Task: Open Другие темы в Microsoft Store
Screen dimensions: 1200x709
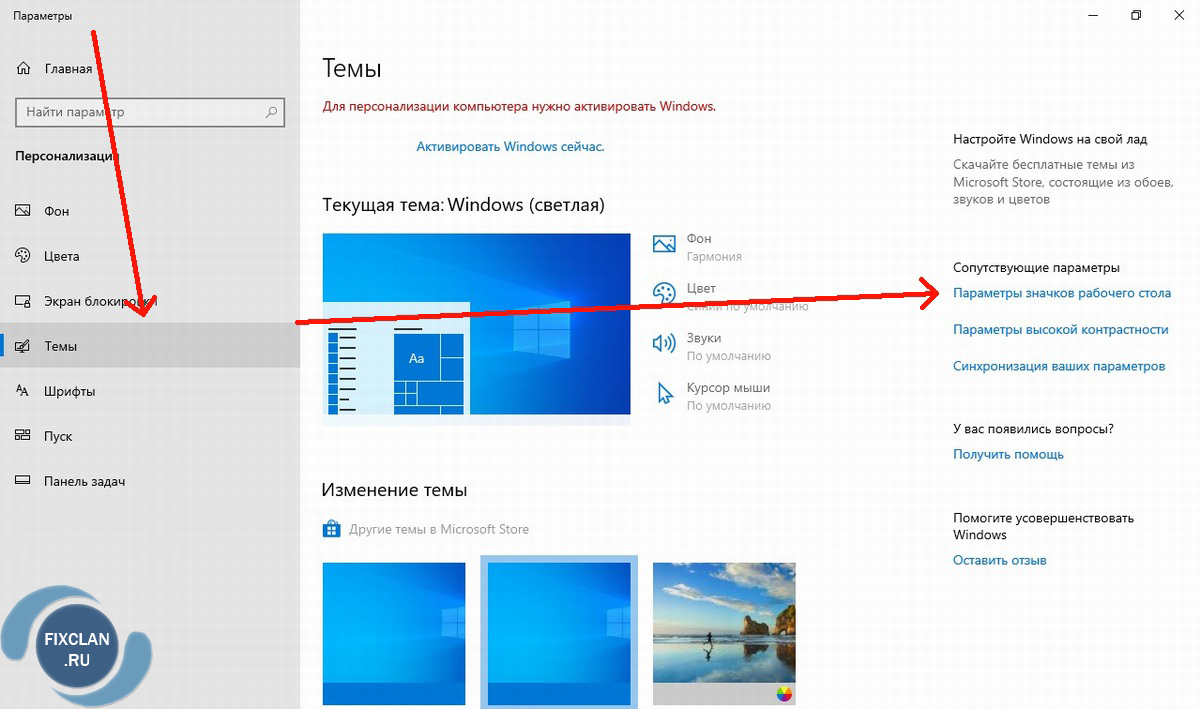Action: point(438,529)
